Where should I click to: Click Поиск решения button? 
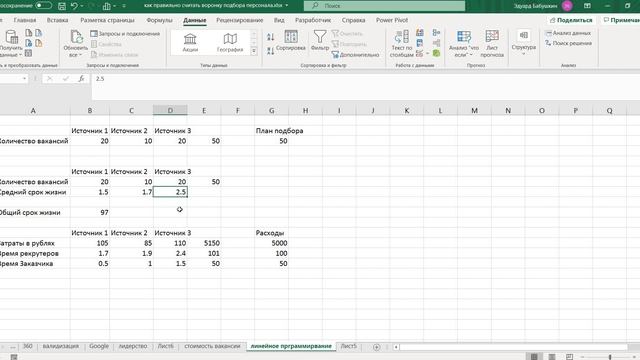[569, 43]
